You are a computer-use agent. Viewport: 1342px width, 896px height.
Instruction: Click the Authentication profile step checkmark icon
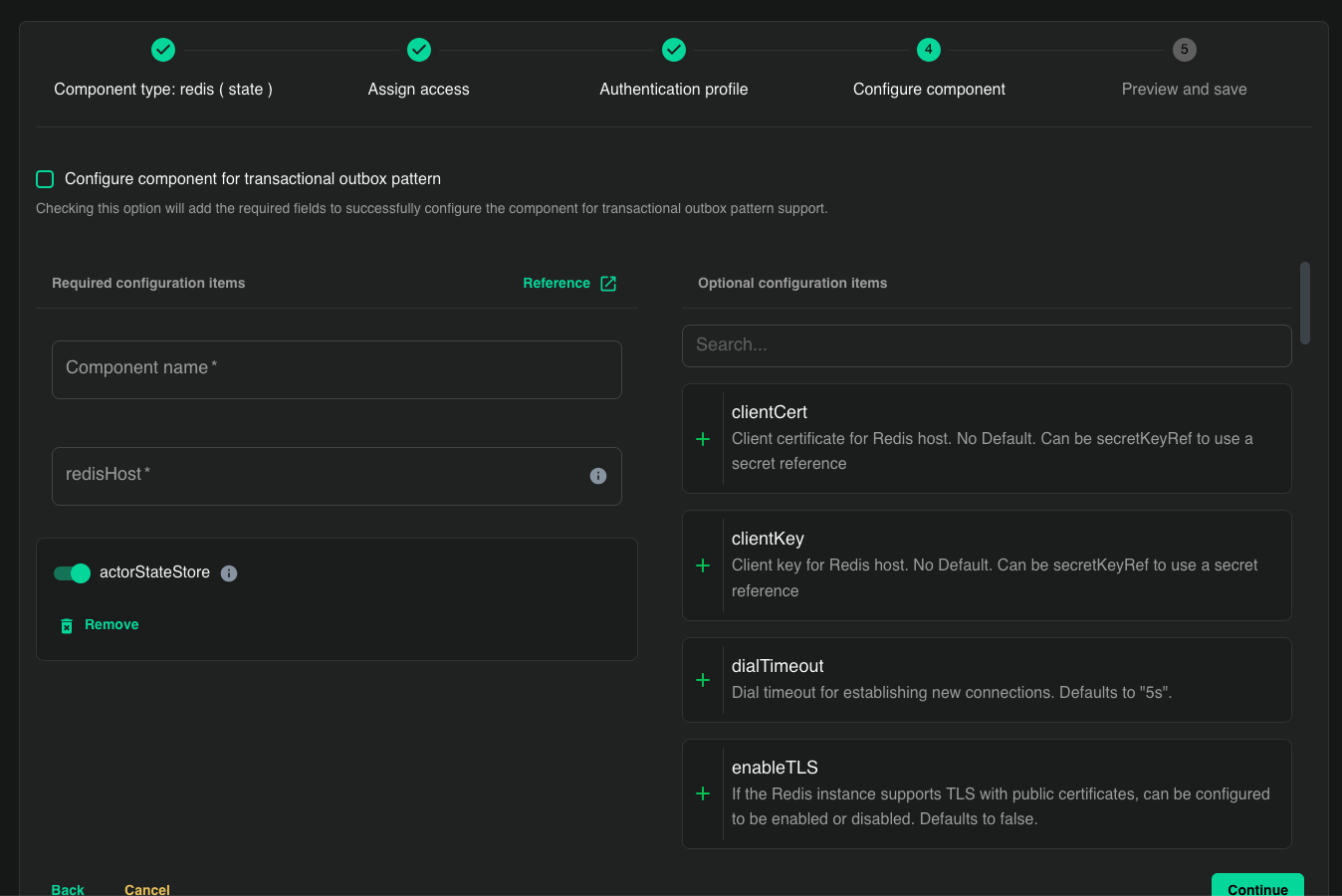[674, 49]
